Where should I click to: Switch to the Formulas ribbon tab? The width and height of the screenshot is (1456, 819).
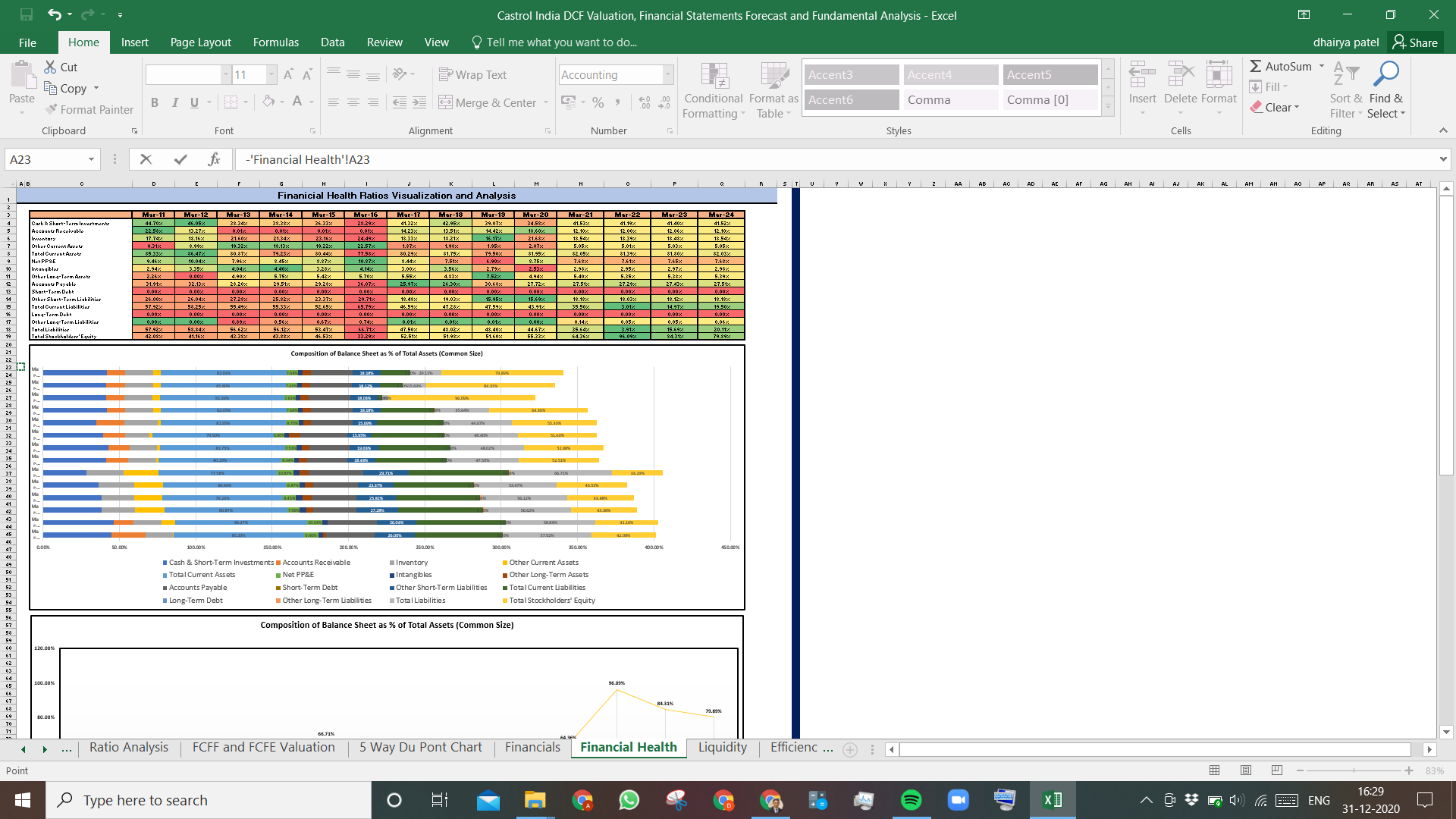pos(276,42)
